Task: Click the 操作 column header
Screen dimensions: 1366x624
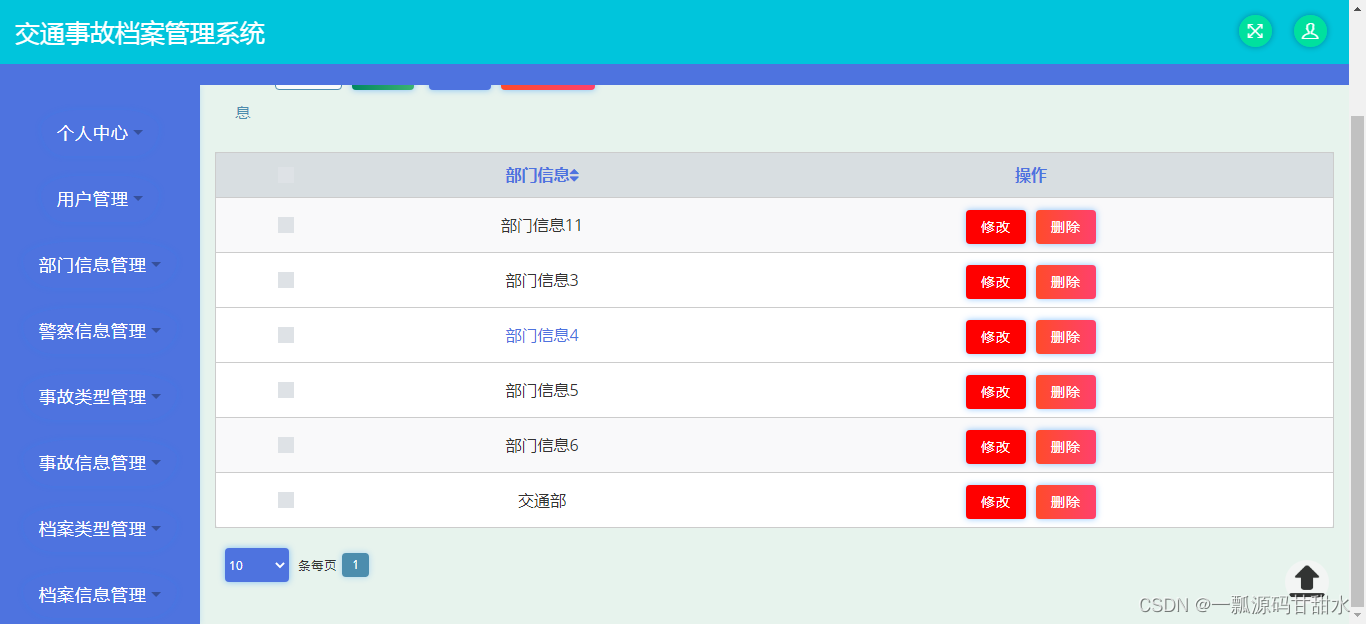Action: 1031,176
